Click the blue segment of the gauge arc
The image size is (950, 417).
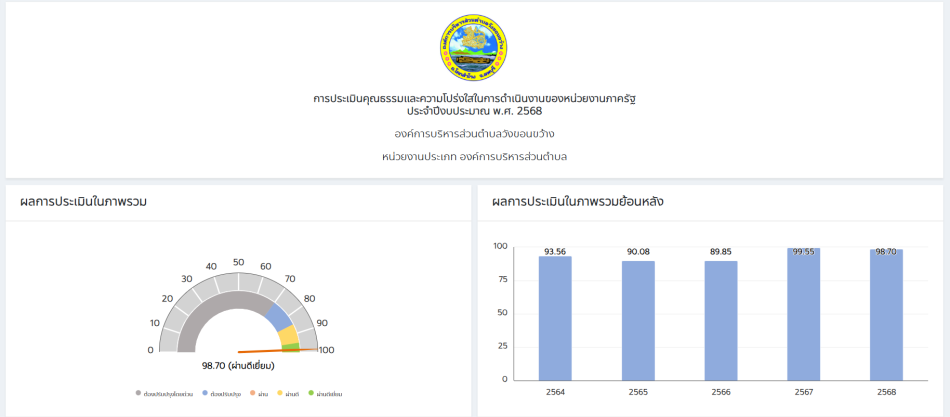click(x=278, y=316)
